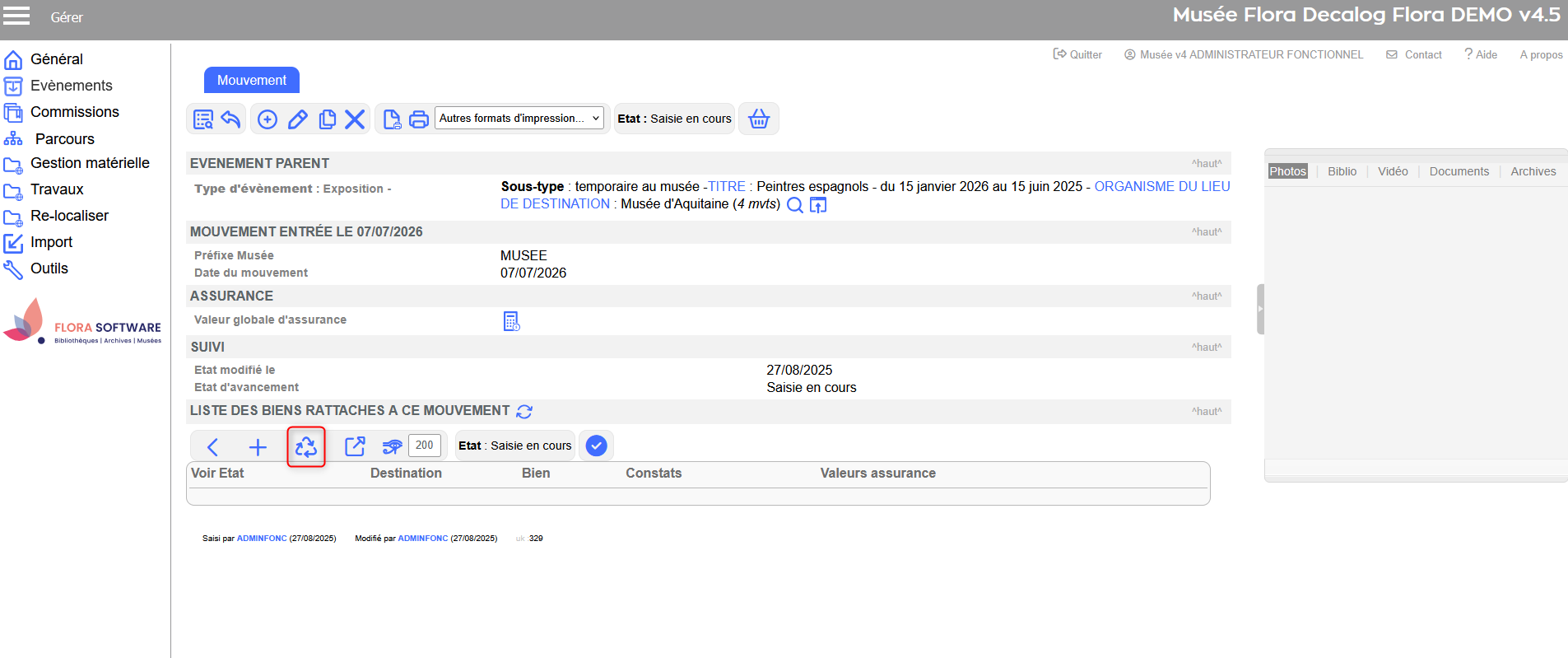This screenshot has height=658, width=1568.
Task: Click the calculator icon for insurance value
Action: (511, 321)
